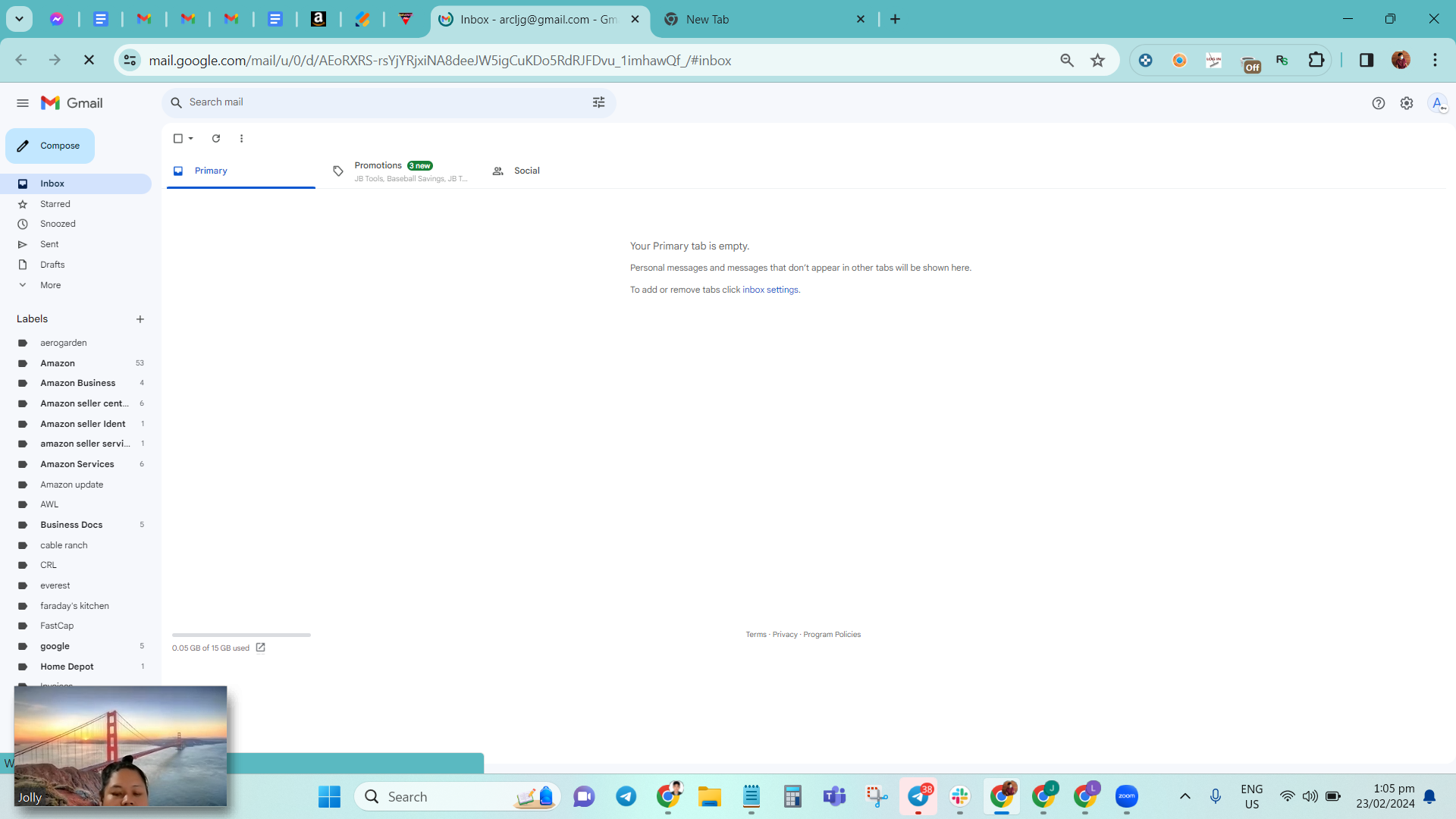Open the Program Policies link
The image size is (1456, 819).
click(x=832, y=635)
